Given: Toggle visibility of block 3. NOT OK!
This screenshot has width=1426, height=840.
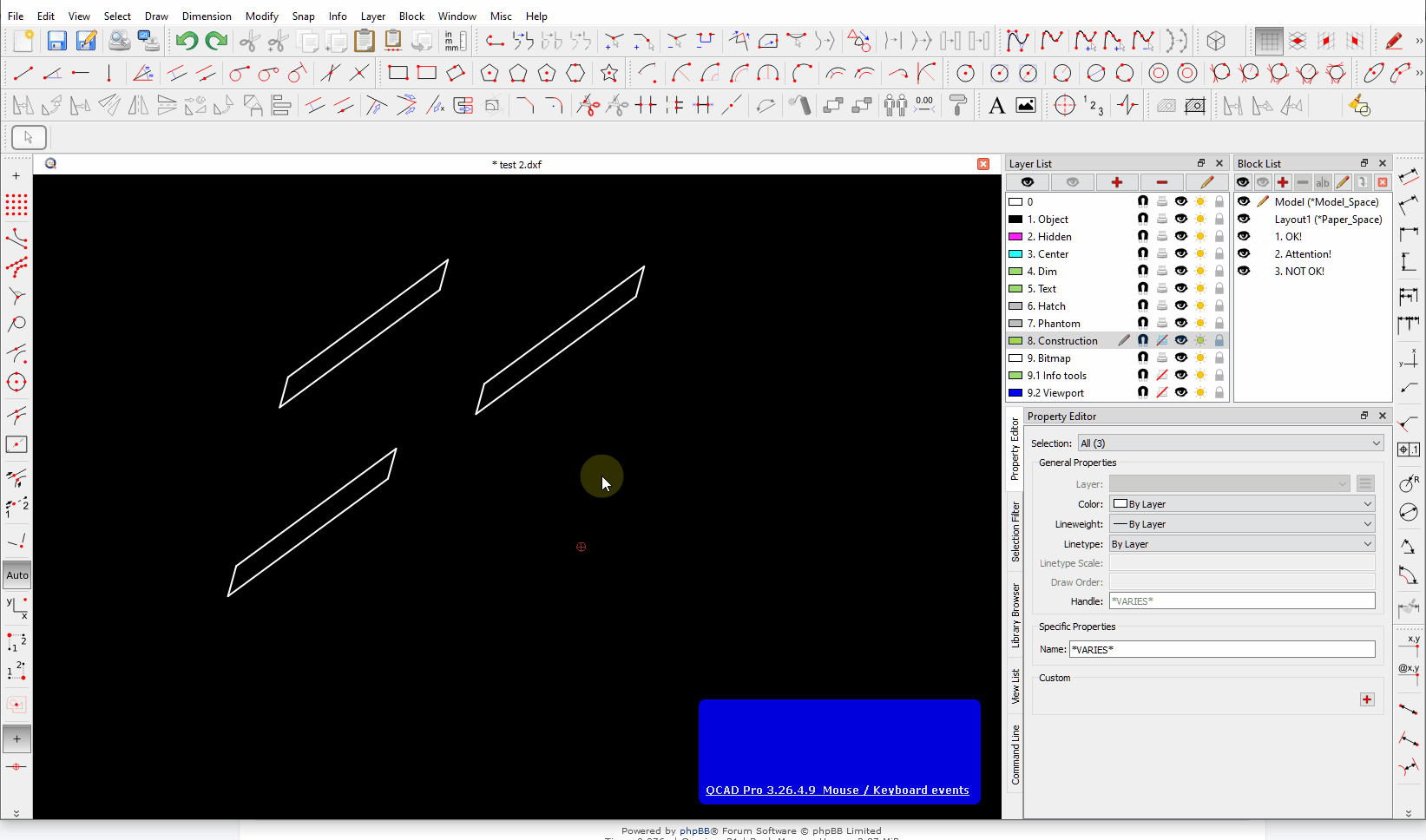Looking at the screenshot, I should pyautogui.click(x=1244, y=271).
